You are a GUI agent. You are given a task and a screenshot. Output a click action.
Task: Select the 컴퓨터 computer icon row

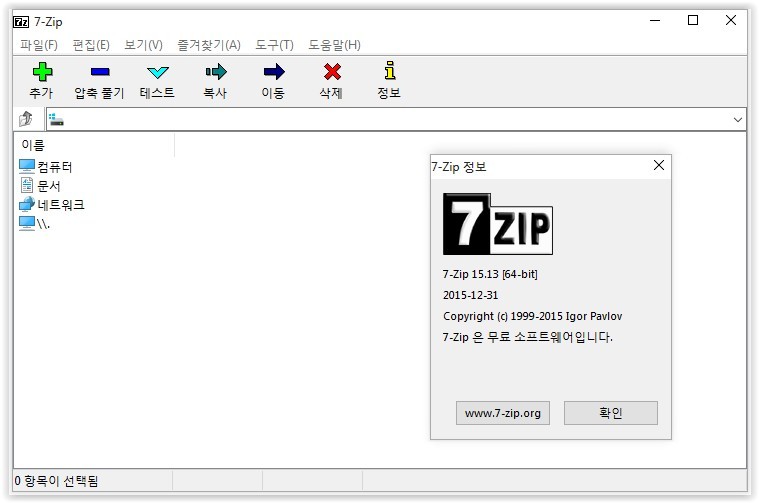(46, 167)
